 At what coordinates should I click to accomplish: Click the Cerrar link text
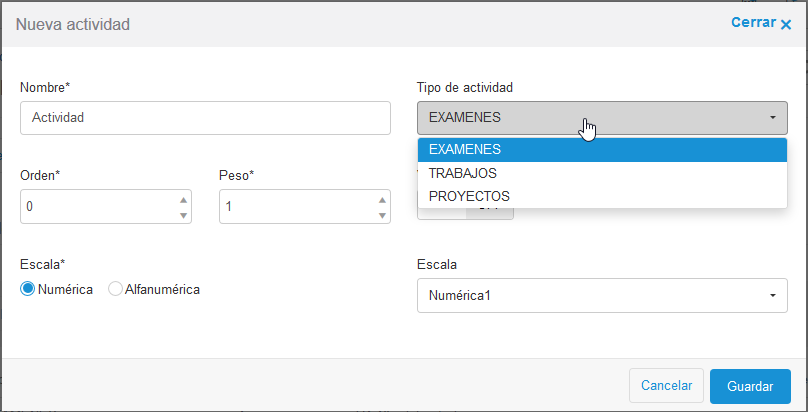pyautogui.click(x=753, y=22)
